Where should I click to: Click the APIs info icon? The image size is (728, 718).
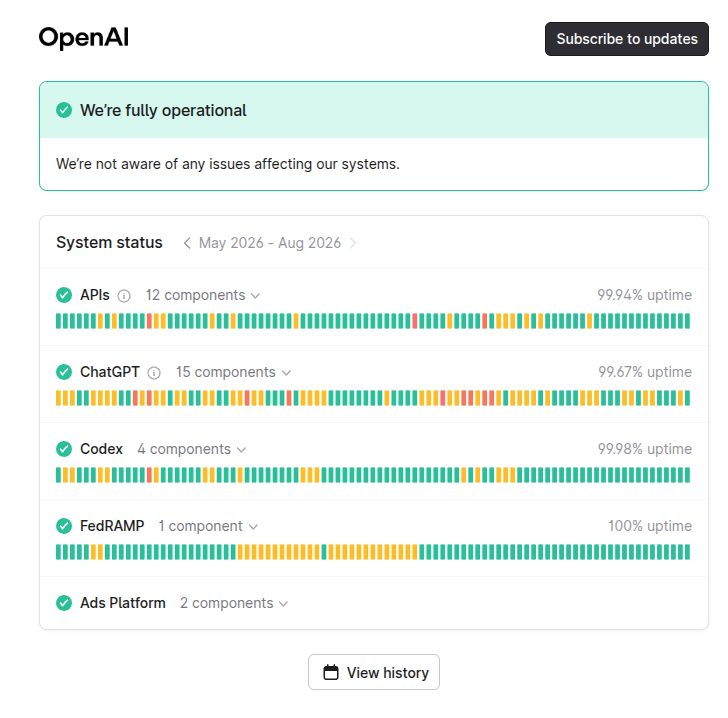124,296
